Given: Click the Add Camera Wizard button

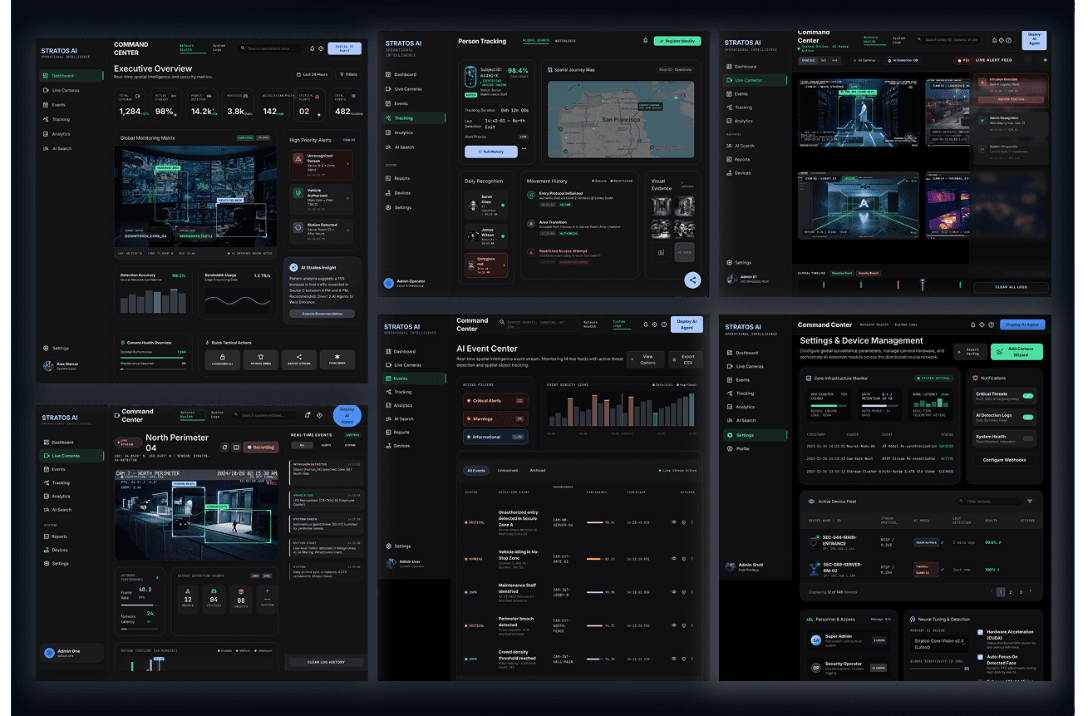Looking at the screenshot, I should click(1017, 352).
